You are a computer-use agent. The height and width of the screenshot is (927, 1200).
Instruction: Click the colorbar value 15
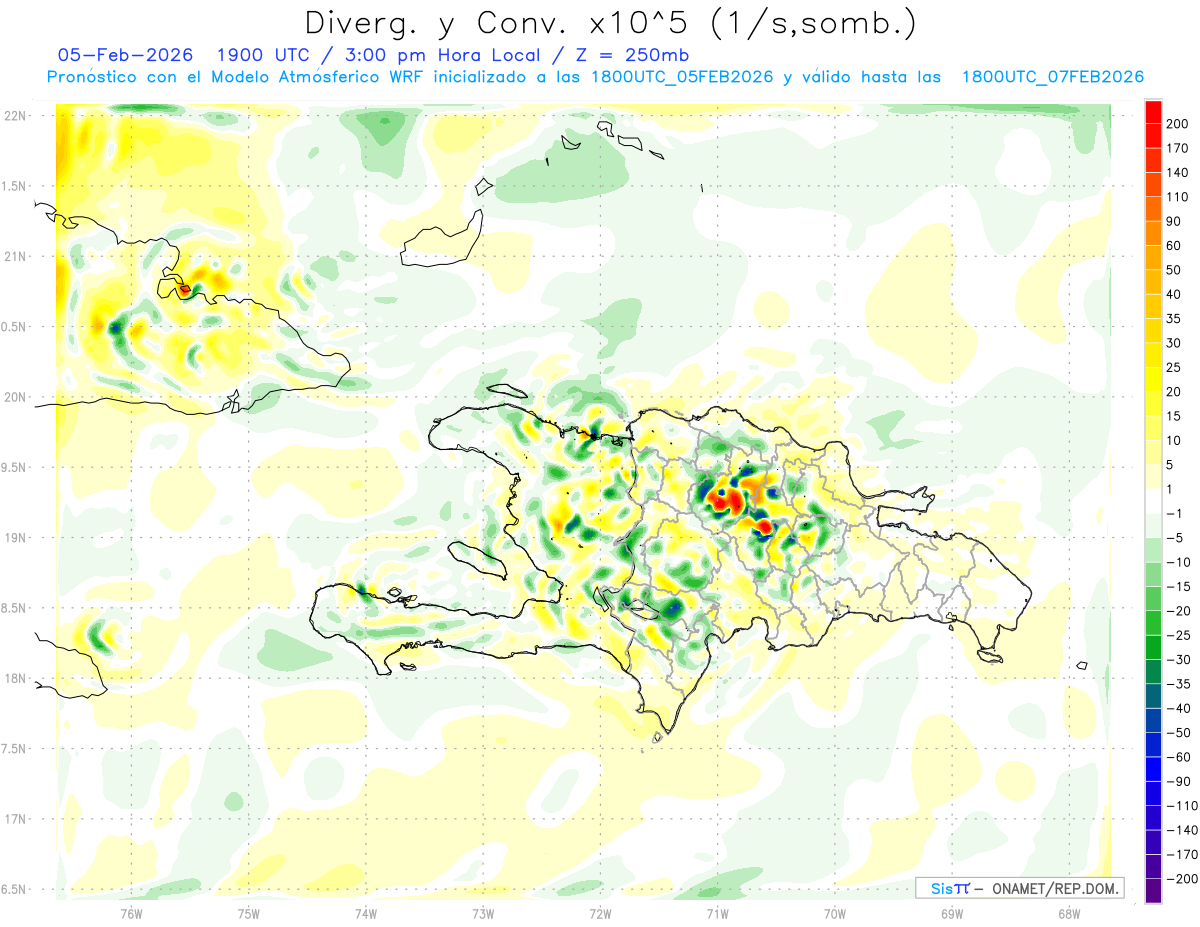click(x=1174, y=416)
